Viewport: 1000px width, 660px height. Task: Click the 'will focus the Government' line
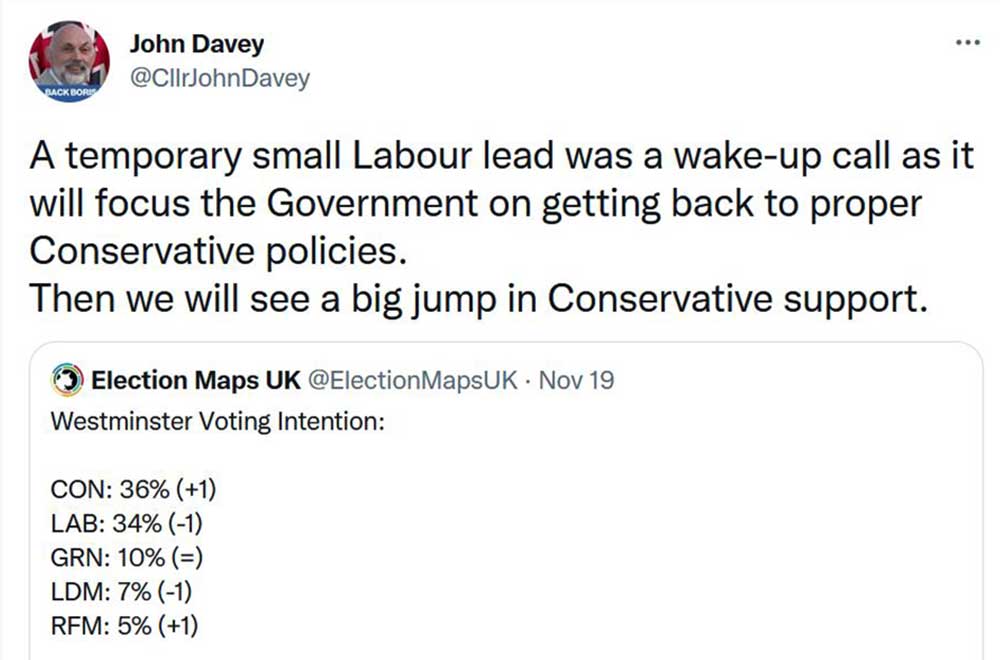tap(475, 204)
